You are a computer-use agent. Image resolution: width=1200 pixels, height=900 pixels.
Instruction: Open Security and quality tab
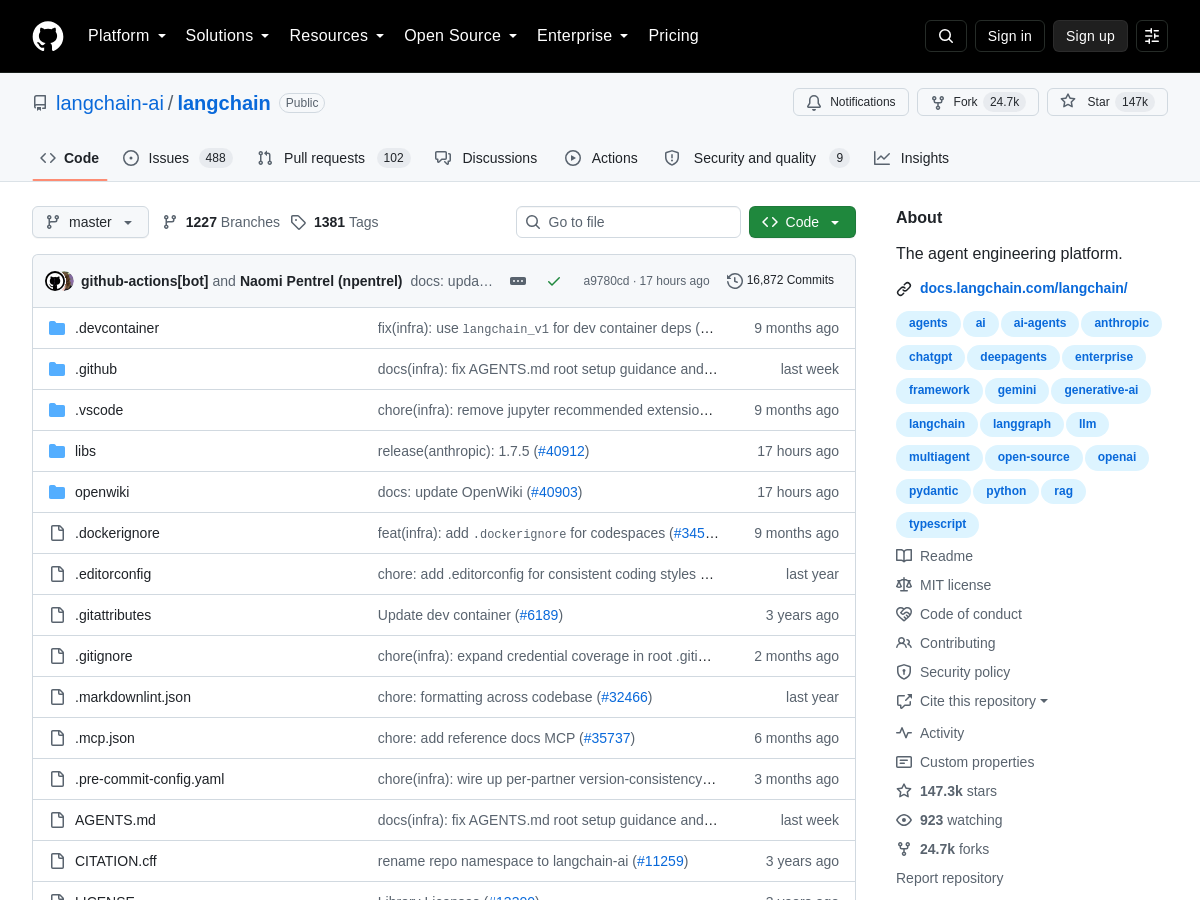click(x=757, y=158)
